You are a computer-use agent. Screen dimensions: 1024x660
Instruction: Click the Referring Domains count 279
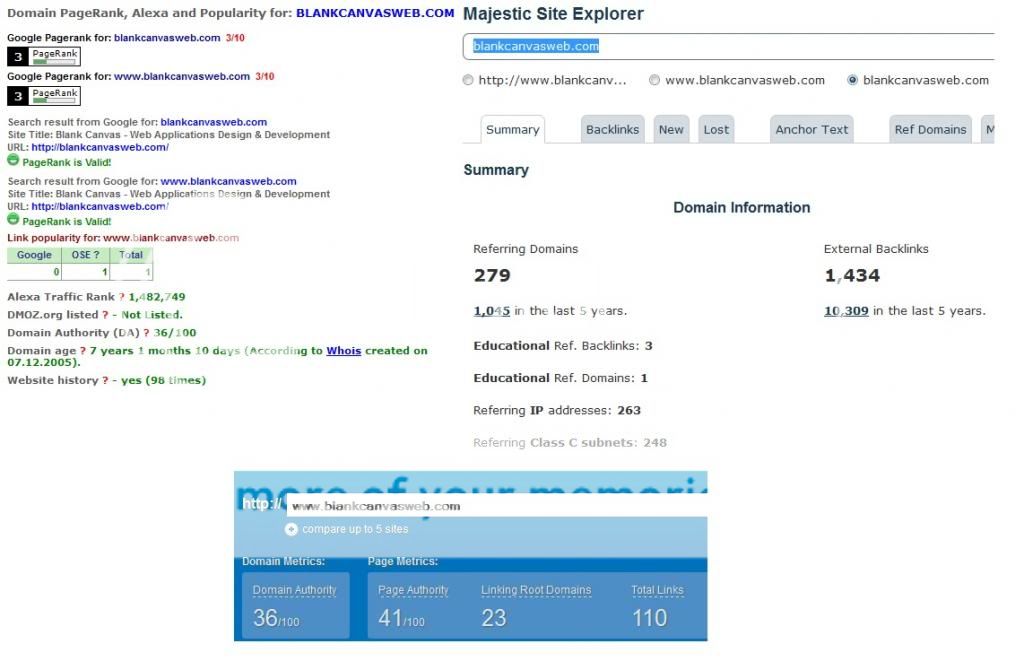(x=492, y=275)
